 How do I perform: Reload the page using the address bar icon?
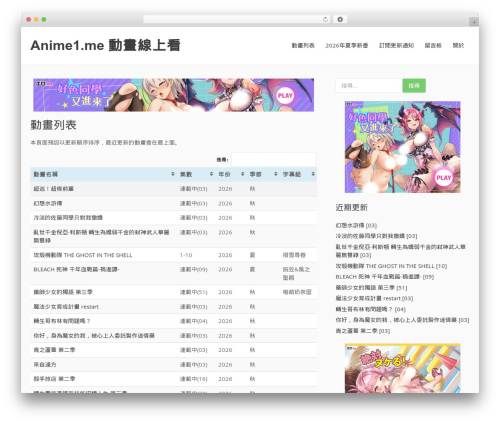coord(325,19)
